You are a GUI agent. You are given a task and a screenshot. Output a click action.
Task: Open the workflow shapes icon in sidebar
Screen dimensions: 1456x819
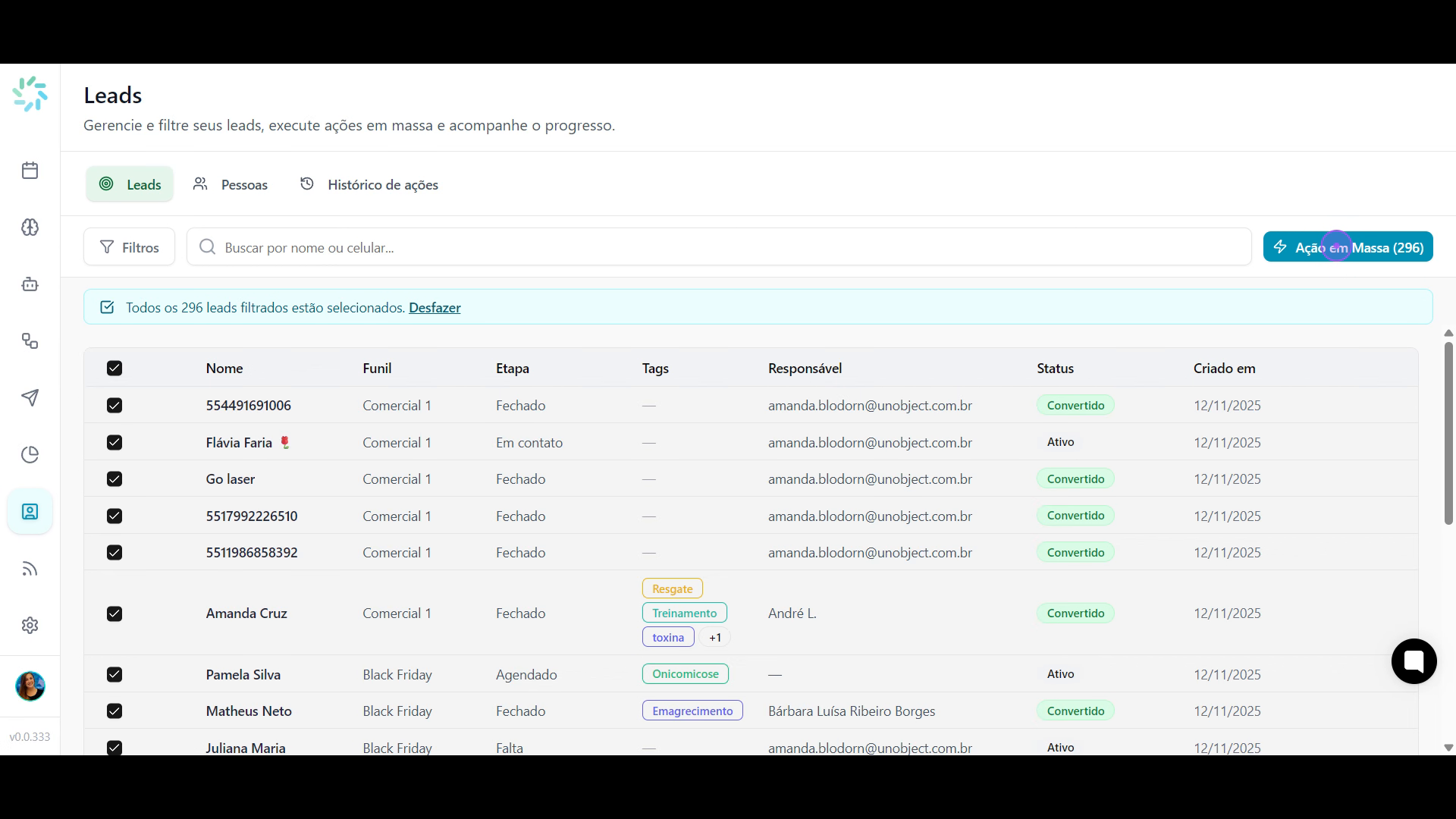(30, 341)
